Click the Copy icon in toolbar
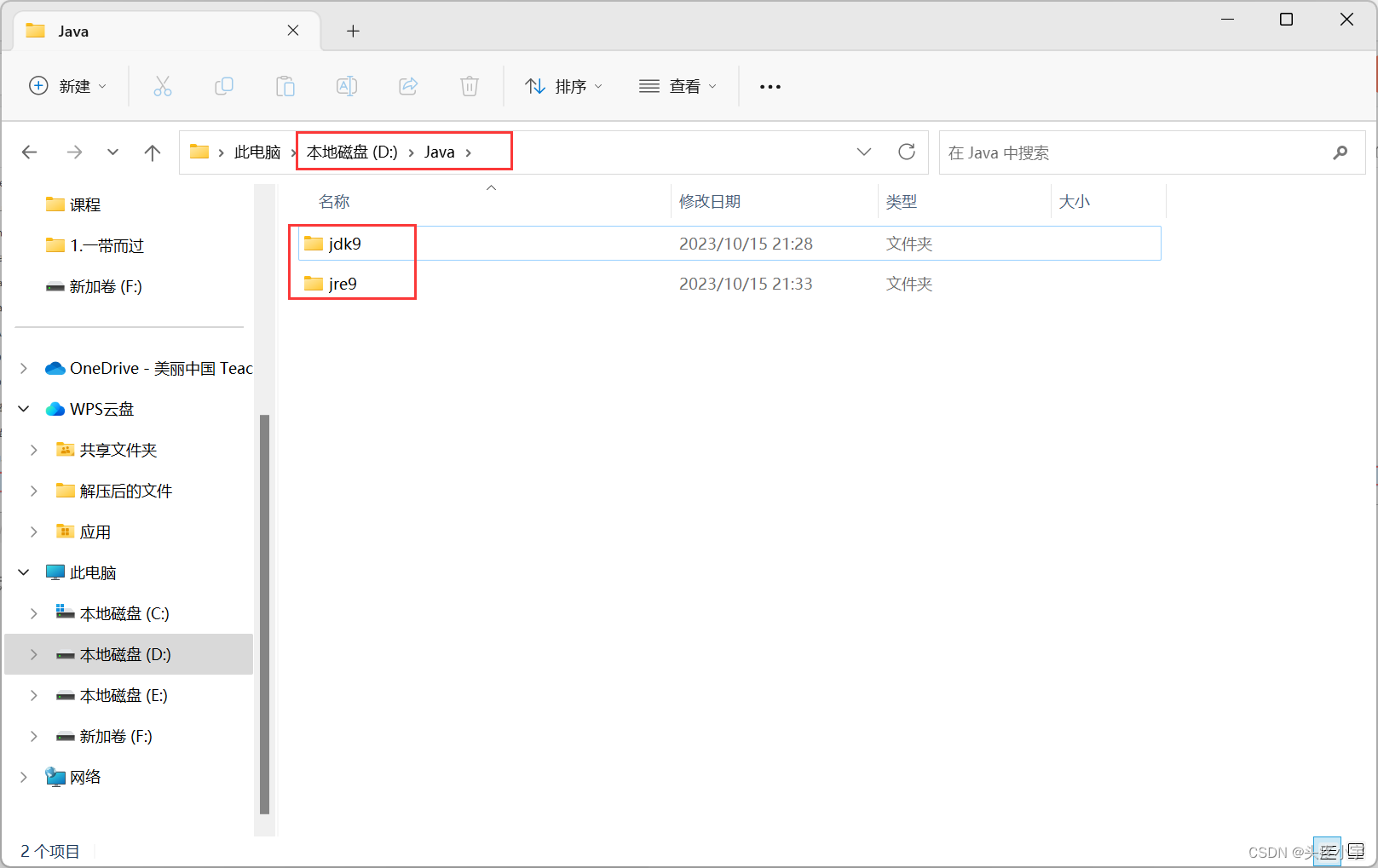Viewport: 1378px width, 868px height. pos(224,86)
